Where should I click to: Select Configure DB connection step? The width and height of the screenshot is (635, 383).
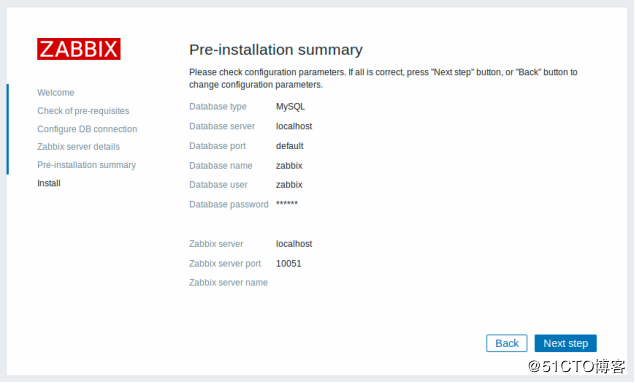pos(87,129)
